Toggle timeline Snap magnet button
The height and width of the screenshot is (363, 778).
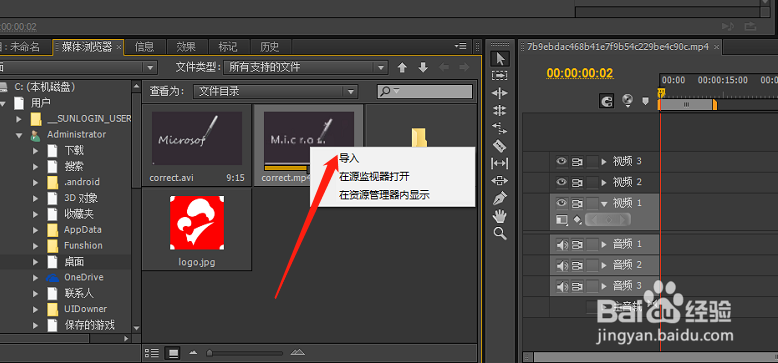pyautogui.click(x=606, y=102)
